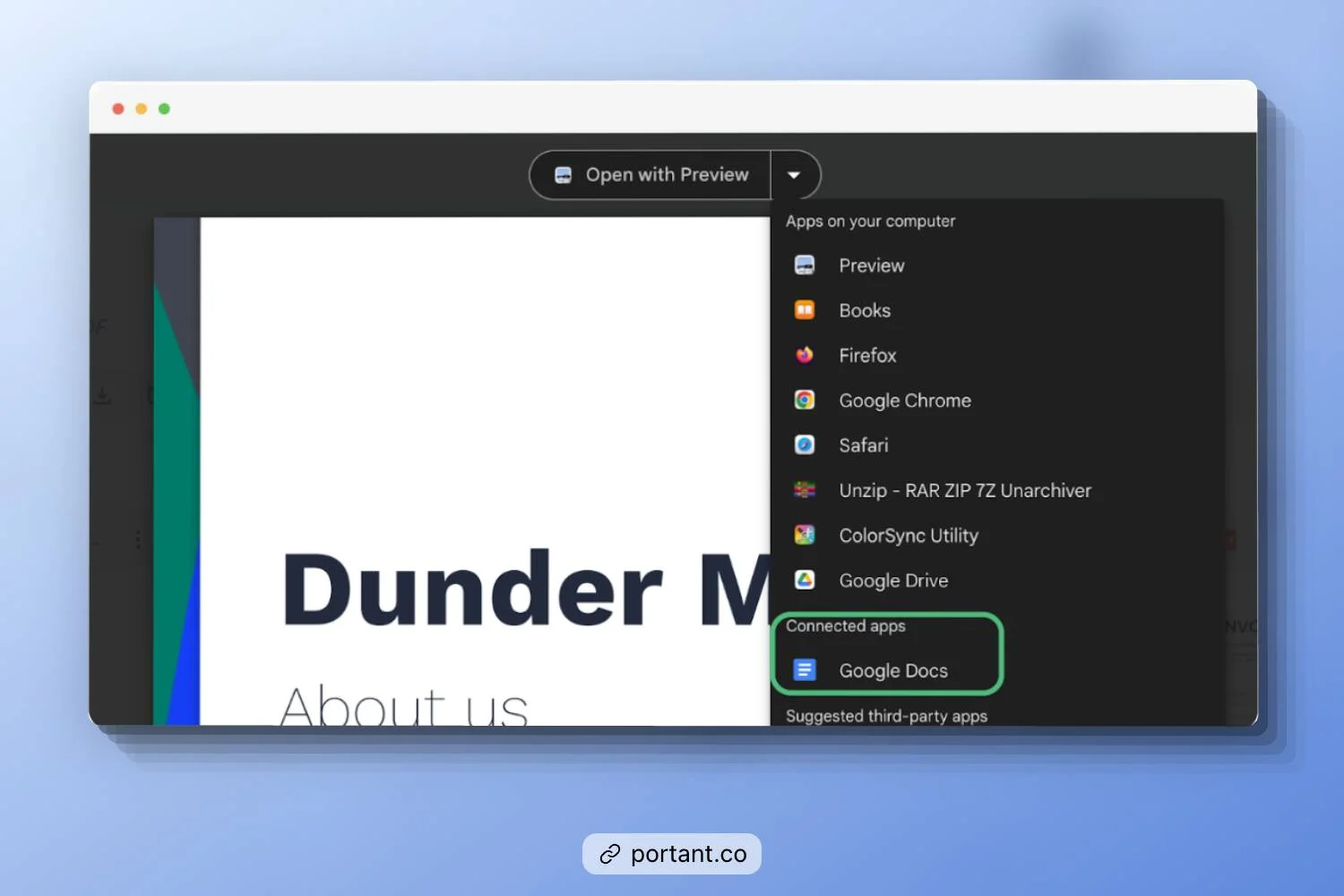This screenshot has height=896, width=1344.
Task: Click the Open with Preview button
Action: tap(650, 175)
